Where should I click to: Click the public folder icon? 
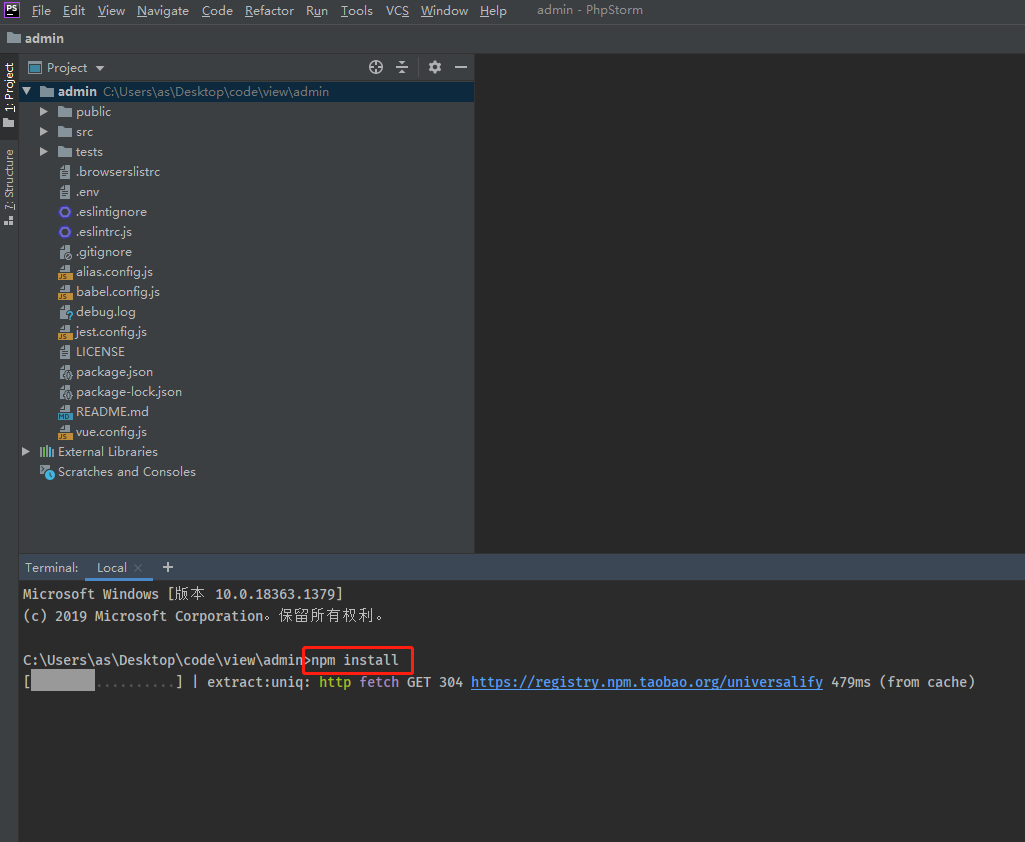click(x=65, y=112)
